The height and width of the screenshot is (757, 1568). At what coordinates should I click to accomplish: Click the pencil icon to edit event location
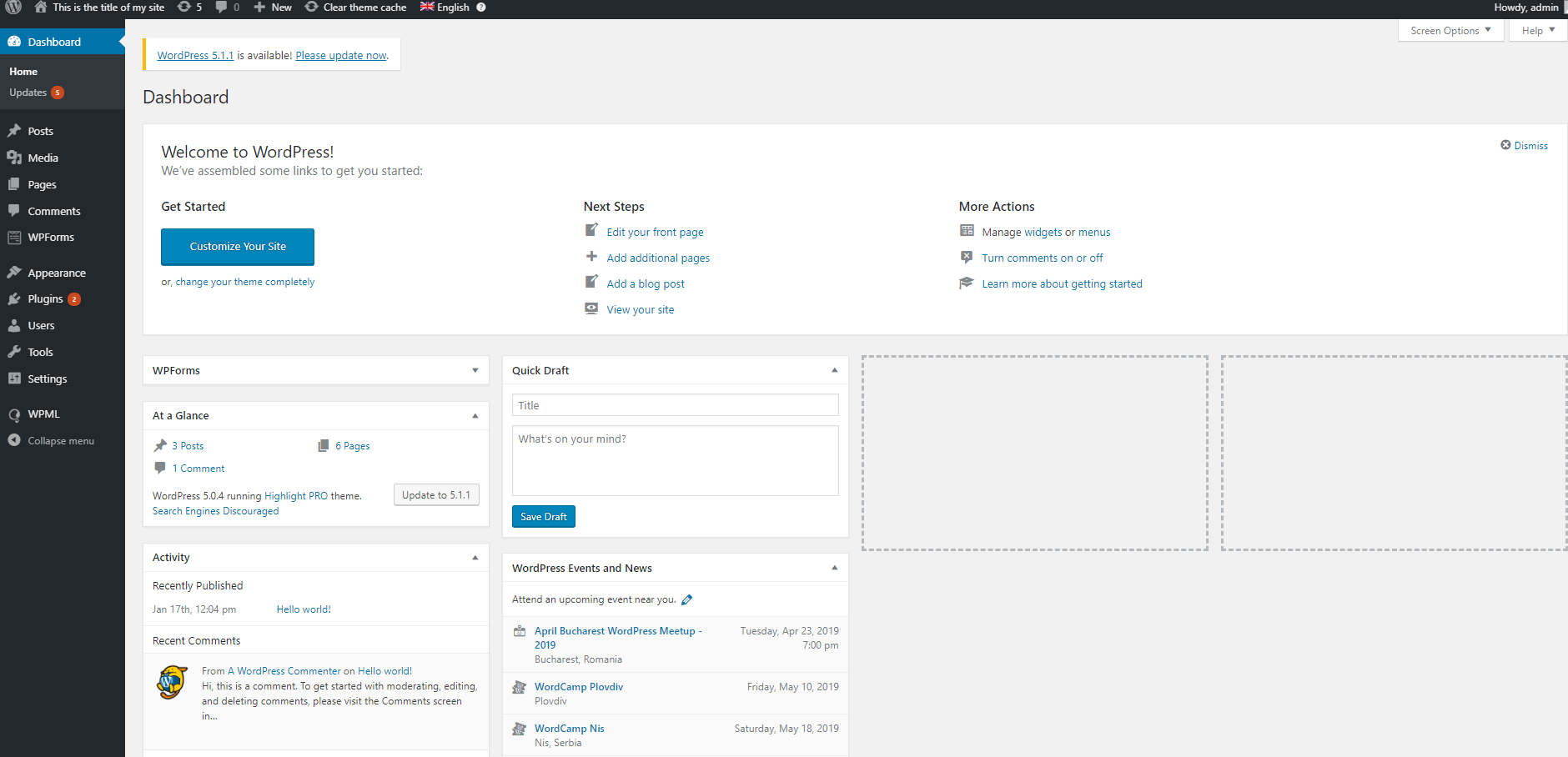click(x=687, y=599)
